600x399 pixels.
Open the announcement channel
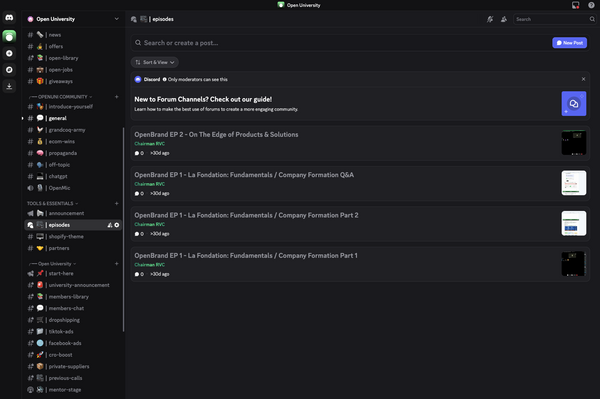tap(73, 213)
